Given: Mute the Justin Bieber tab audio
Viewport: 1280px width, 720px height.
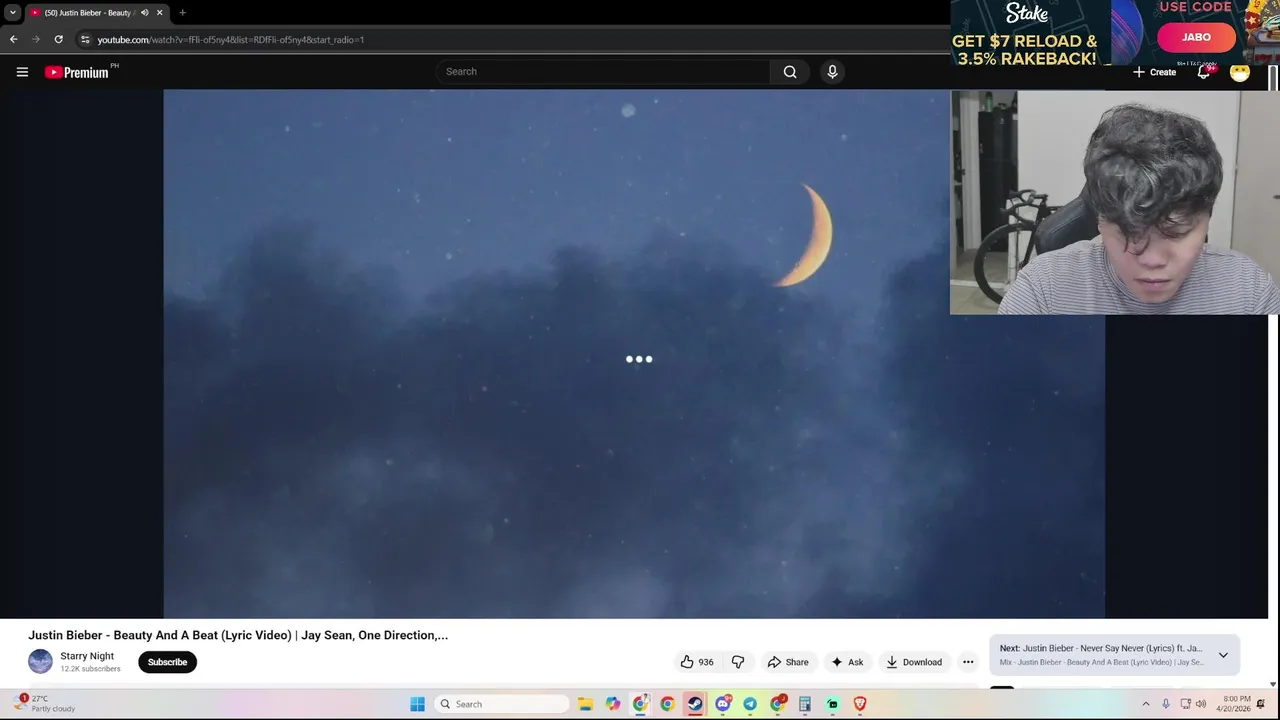Looking at the screenshot, I should coord(145,13).
